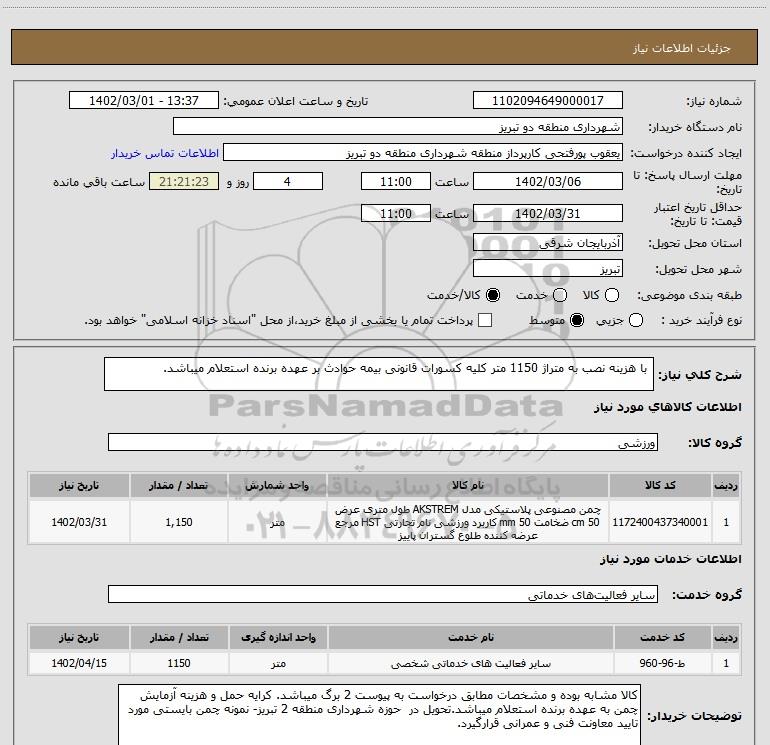
Task: Click goods code 1172400437340001
Action: [660, 522]
